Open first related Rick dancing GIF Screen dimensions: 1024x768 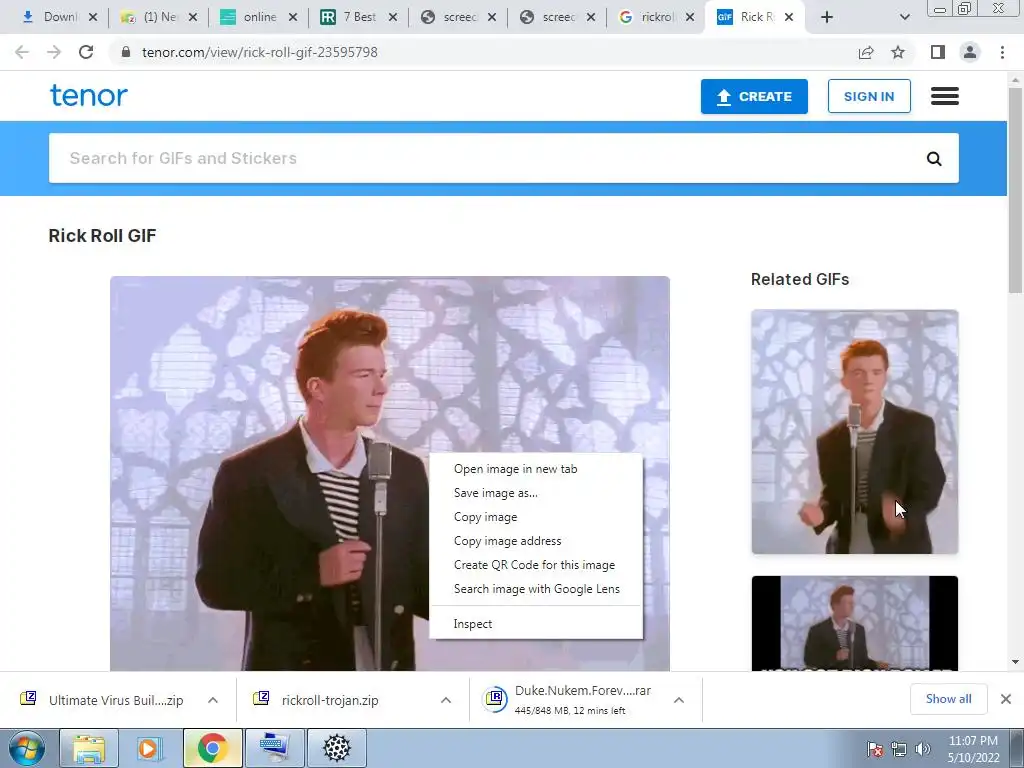pyautogui.click(x=855, y=432)
